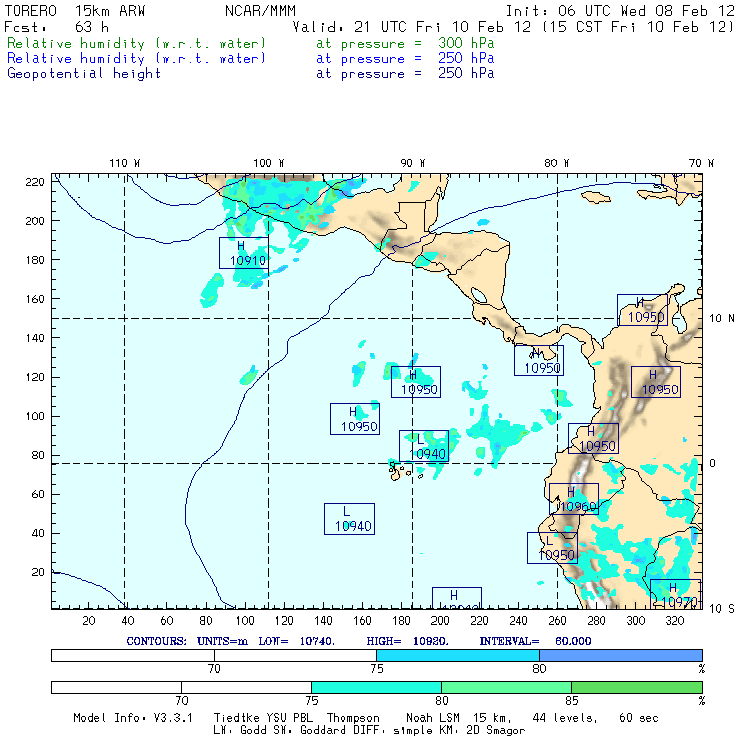Click the '110 W' longitude label
Image resolution: width=740 pixels, height=740 pixels.
tap(125, 163)
